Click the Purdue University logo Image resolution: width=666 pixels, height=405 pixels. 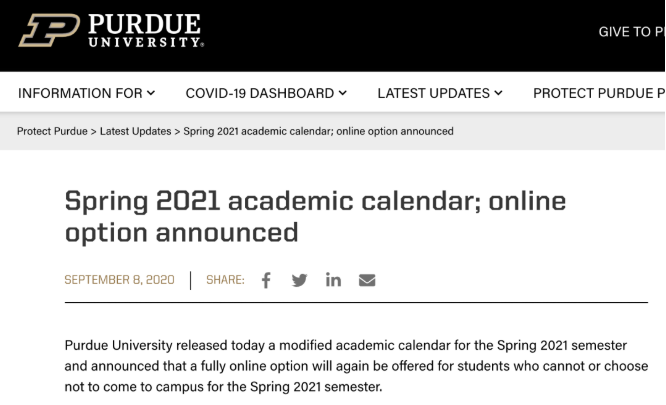[x=111, y=31]
